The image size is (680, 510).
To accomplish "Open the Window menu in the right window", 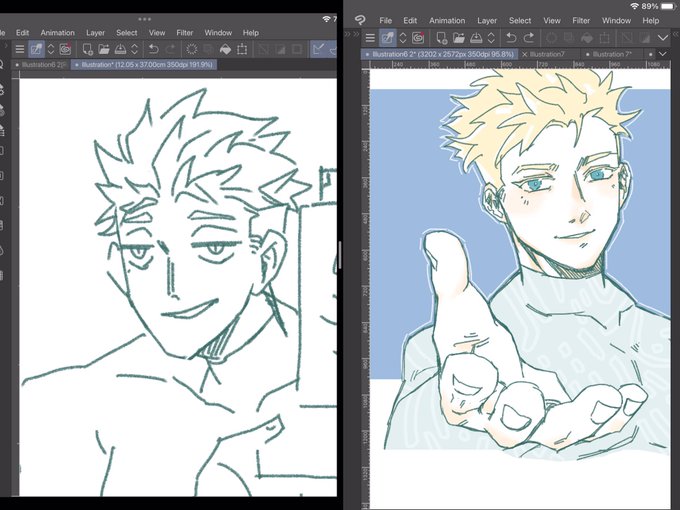I will click(x=616, y=20).
